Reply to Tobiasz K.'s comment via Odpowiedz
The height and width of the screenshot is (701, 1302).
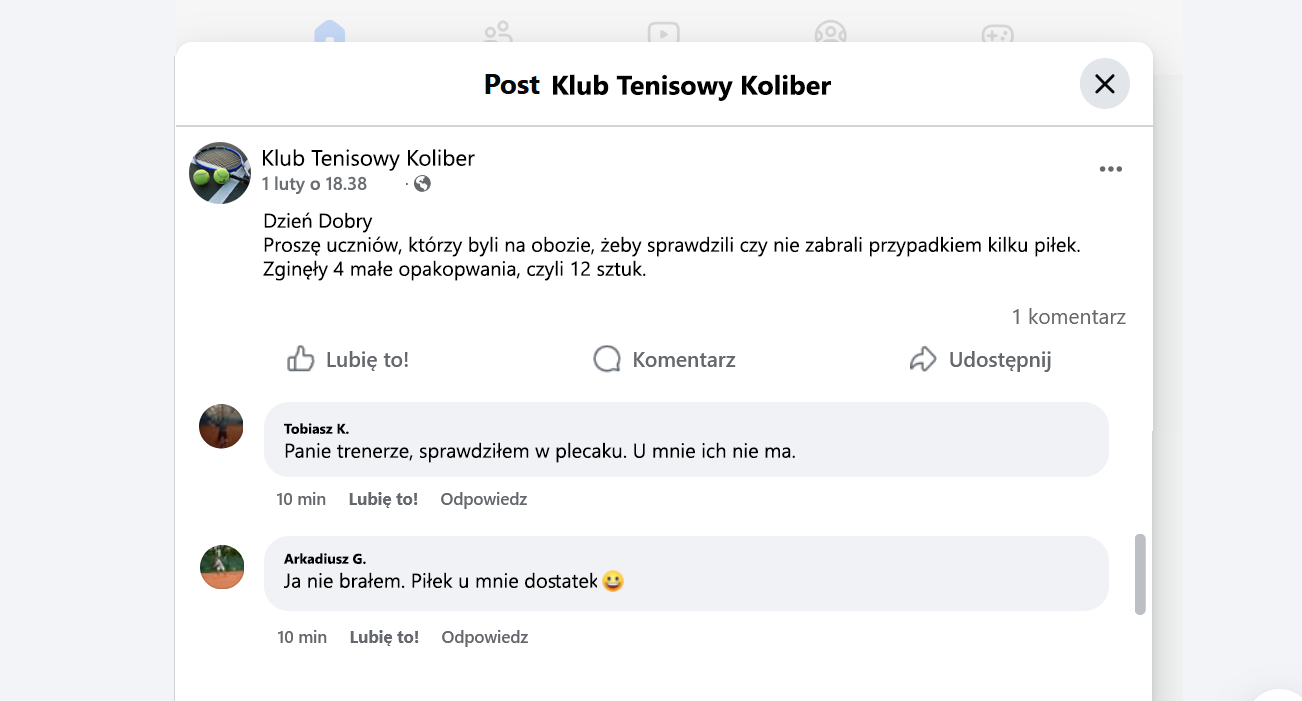pos(483,499)
